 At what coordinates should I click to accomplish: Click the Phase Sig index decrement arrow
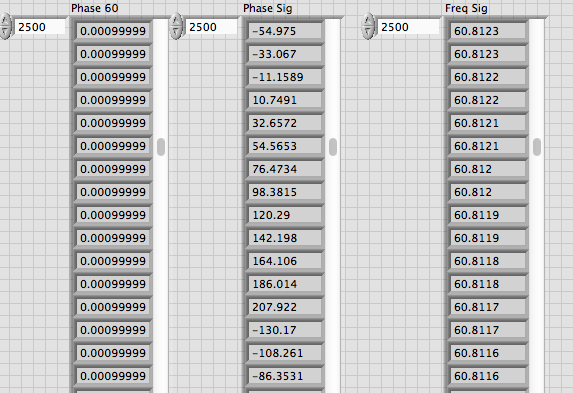point(176,33)
